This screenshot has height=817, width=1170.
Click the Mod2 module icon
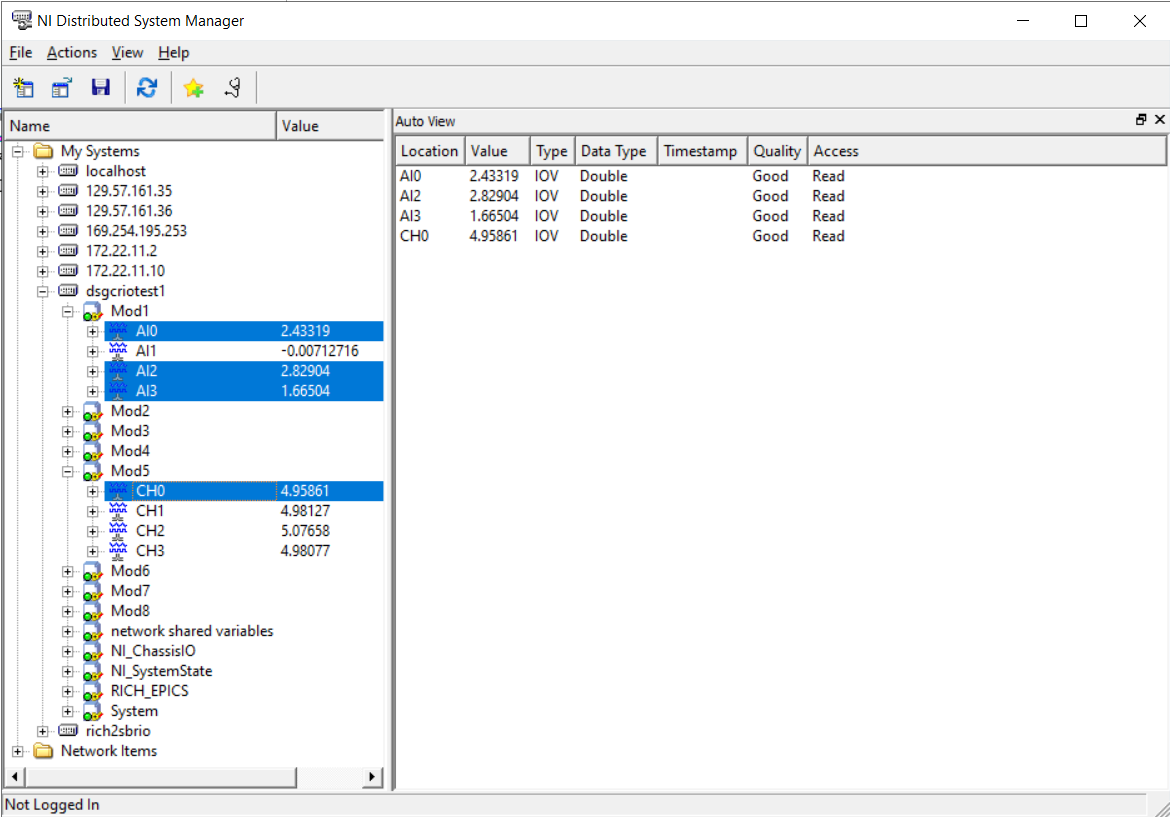click(93, 411)
